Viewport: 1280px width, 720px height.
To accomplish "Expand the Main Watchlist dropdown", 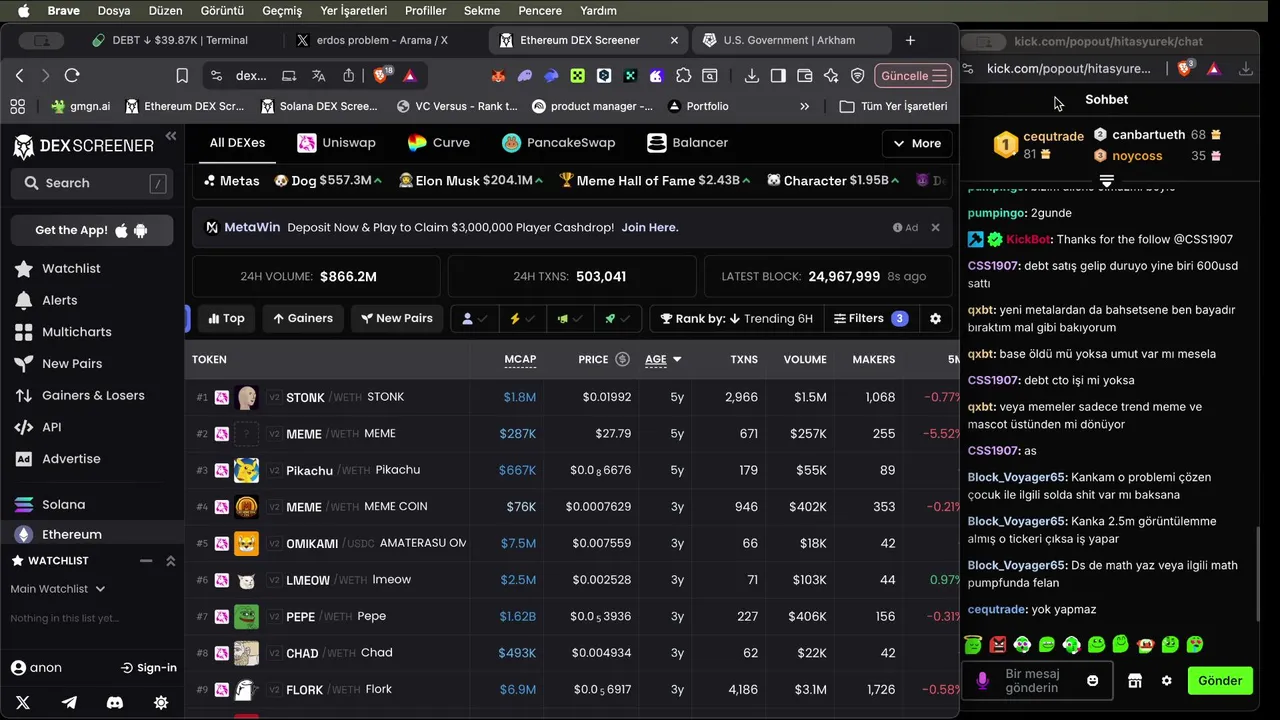I will pyautogui.click(x=57, y=589).
